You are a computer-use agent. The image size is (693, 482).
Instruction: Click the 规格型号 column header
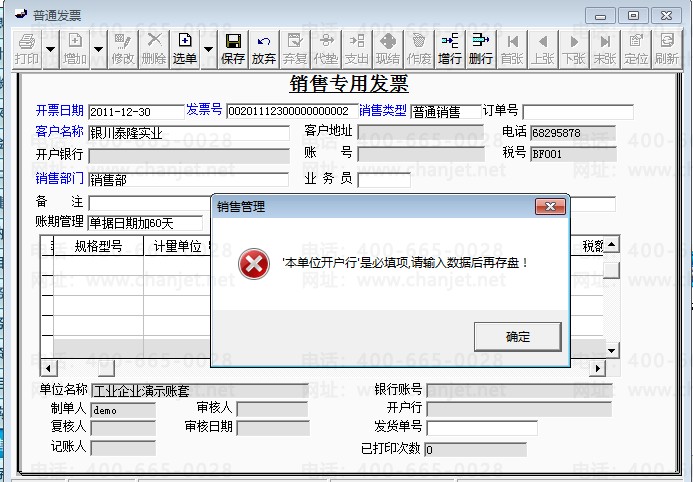point(98,247)
